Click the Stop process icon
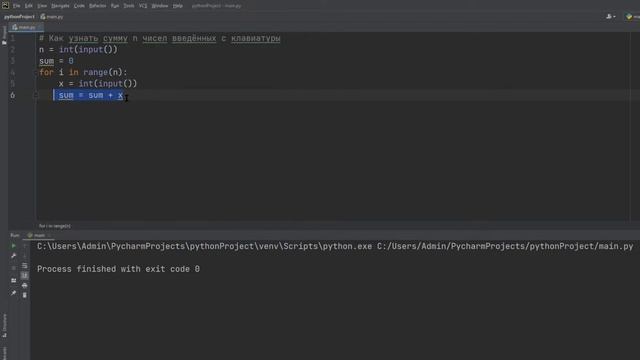640x360 pixels. click(13, 268)
